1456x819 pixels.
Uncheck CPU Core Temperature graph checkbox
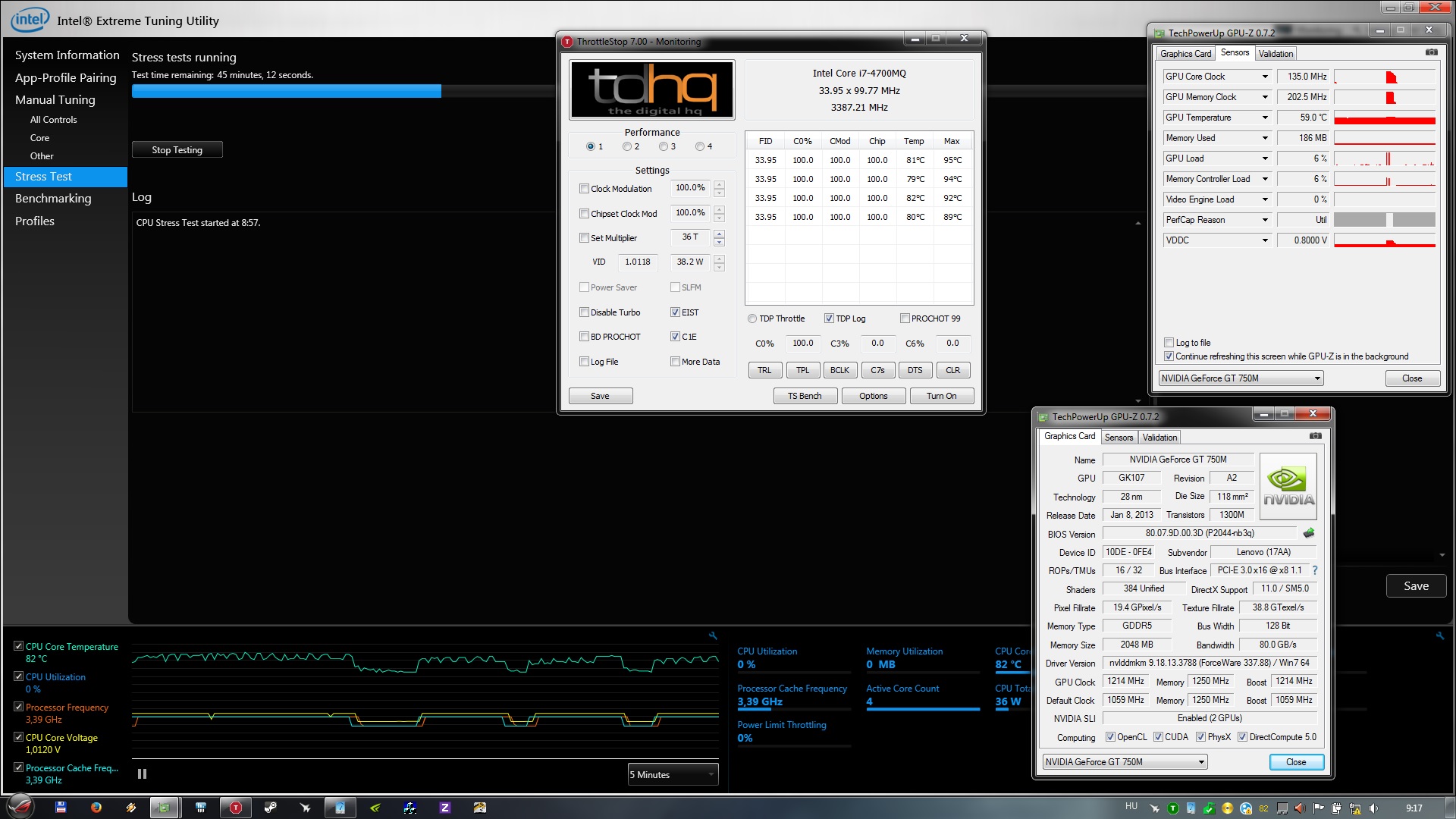(x=18, y=646)
